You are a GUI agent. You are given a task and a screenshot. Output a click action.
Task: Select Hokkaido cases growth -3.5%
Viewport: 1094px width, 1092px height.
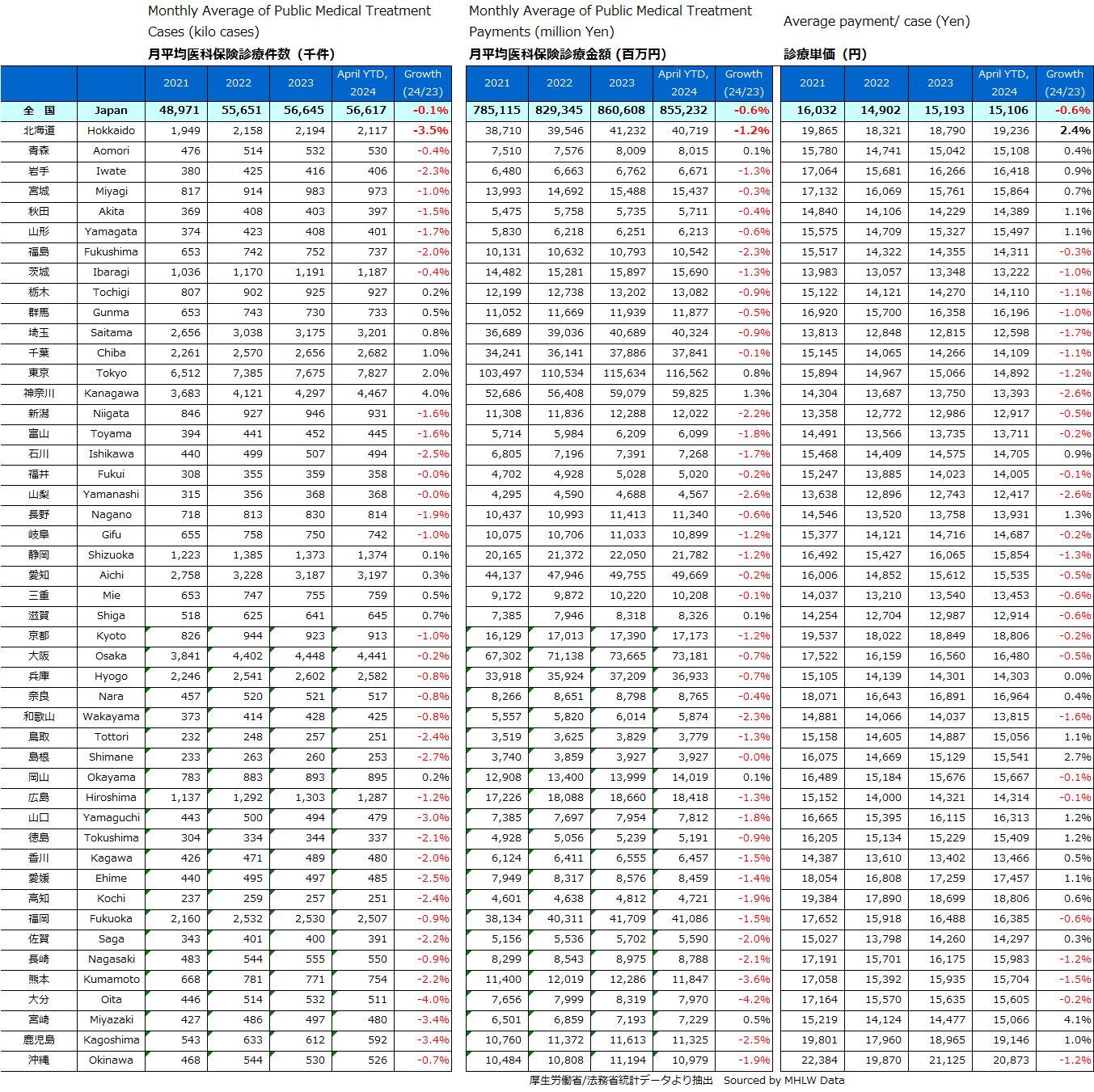click(423, 131)
